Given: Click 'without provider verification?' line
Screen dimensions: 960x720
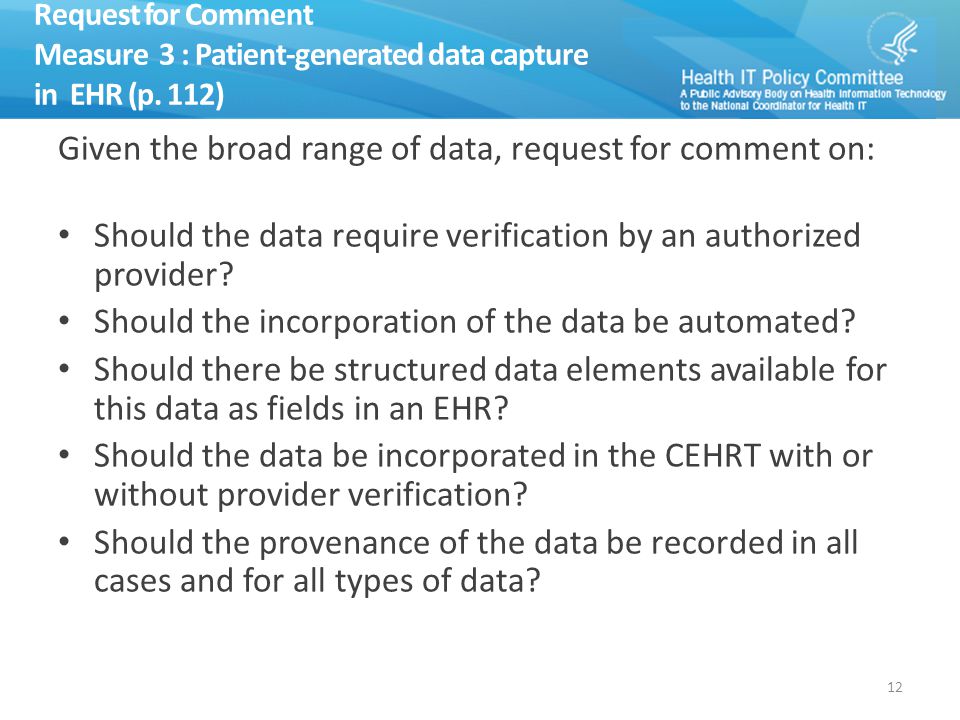Looking at the screenshot, I should coord(310,495).
